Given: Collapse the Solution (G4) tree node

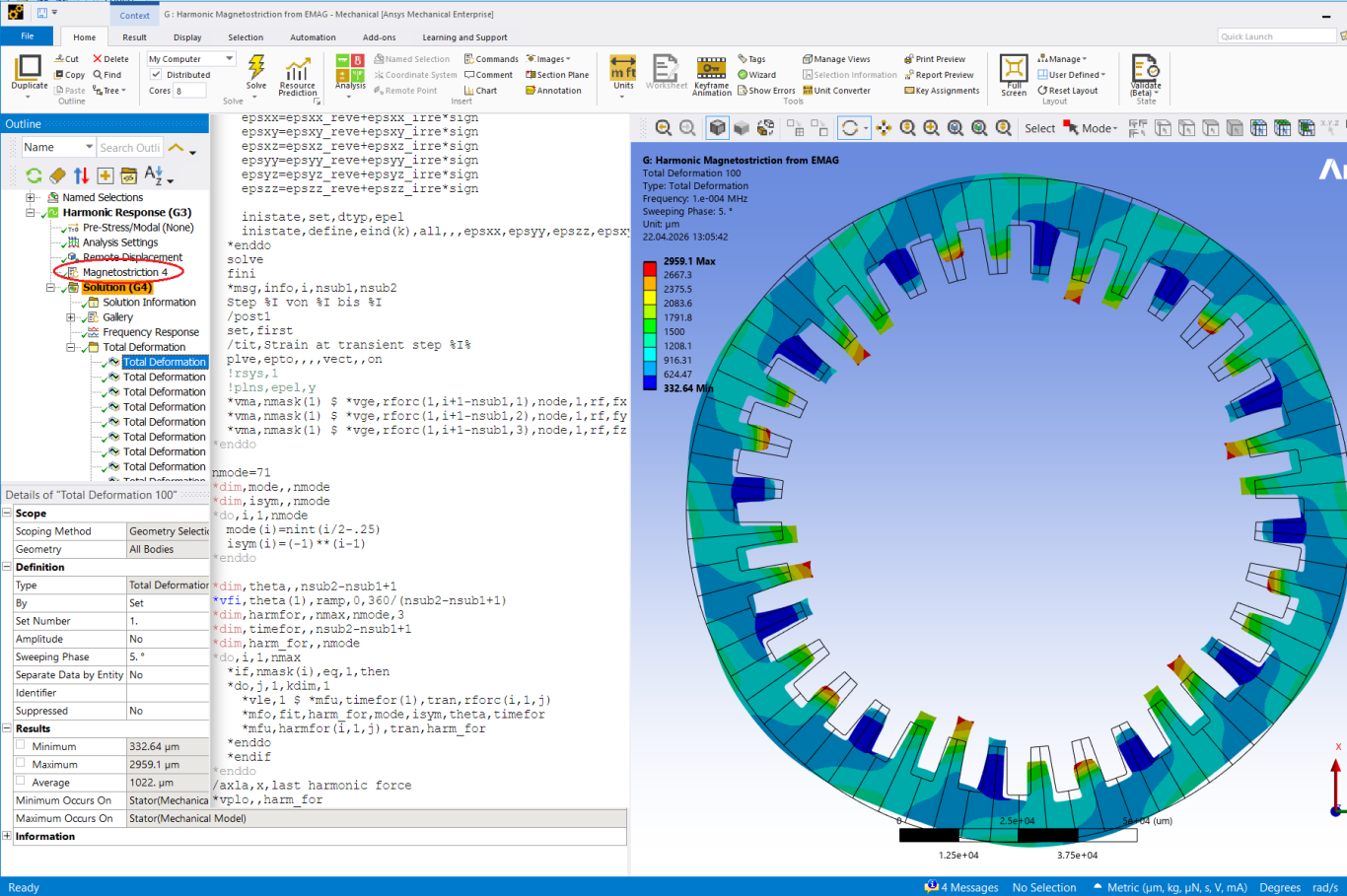Looking at the screenshot, I should click(50, 288).
